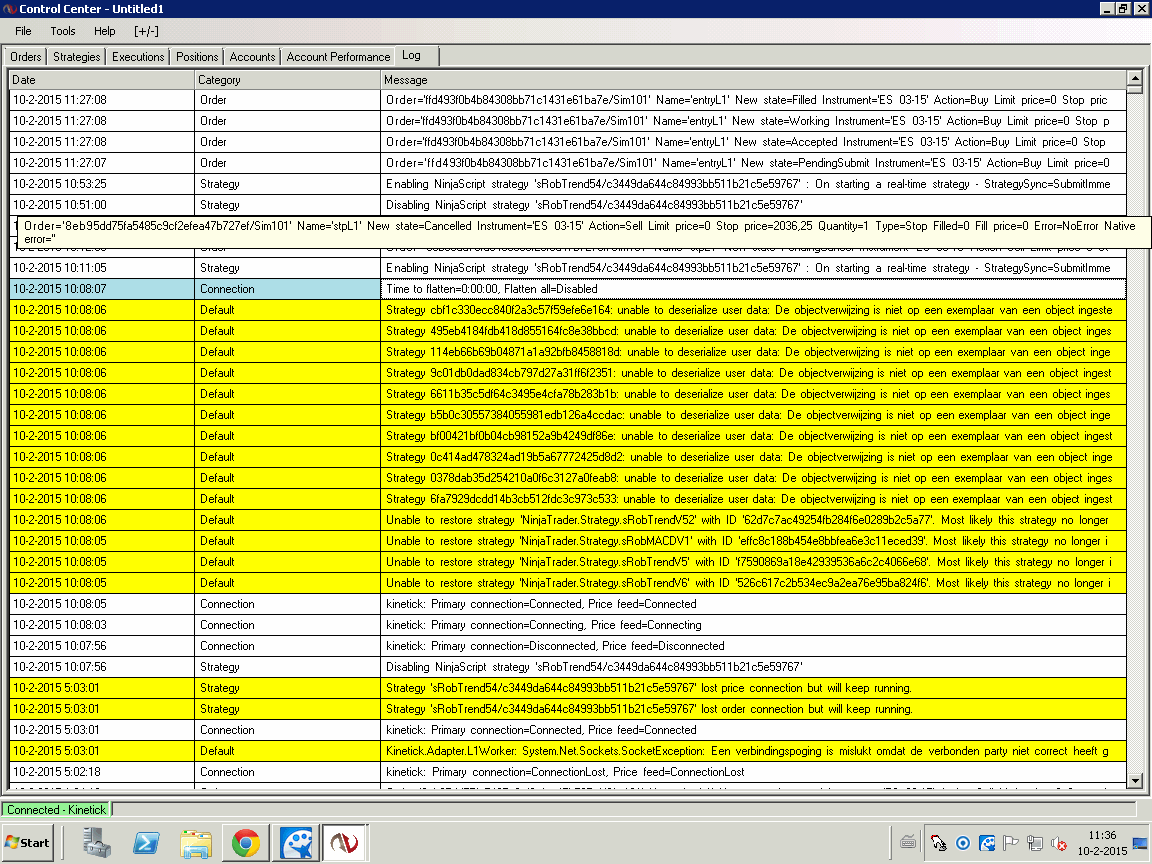Image resolution: width=1152 pixels, height=864 pixels.
Task: Select the Unable to restore sRobMACDV1 row
Action: pos(568,541)
